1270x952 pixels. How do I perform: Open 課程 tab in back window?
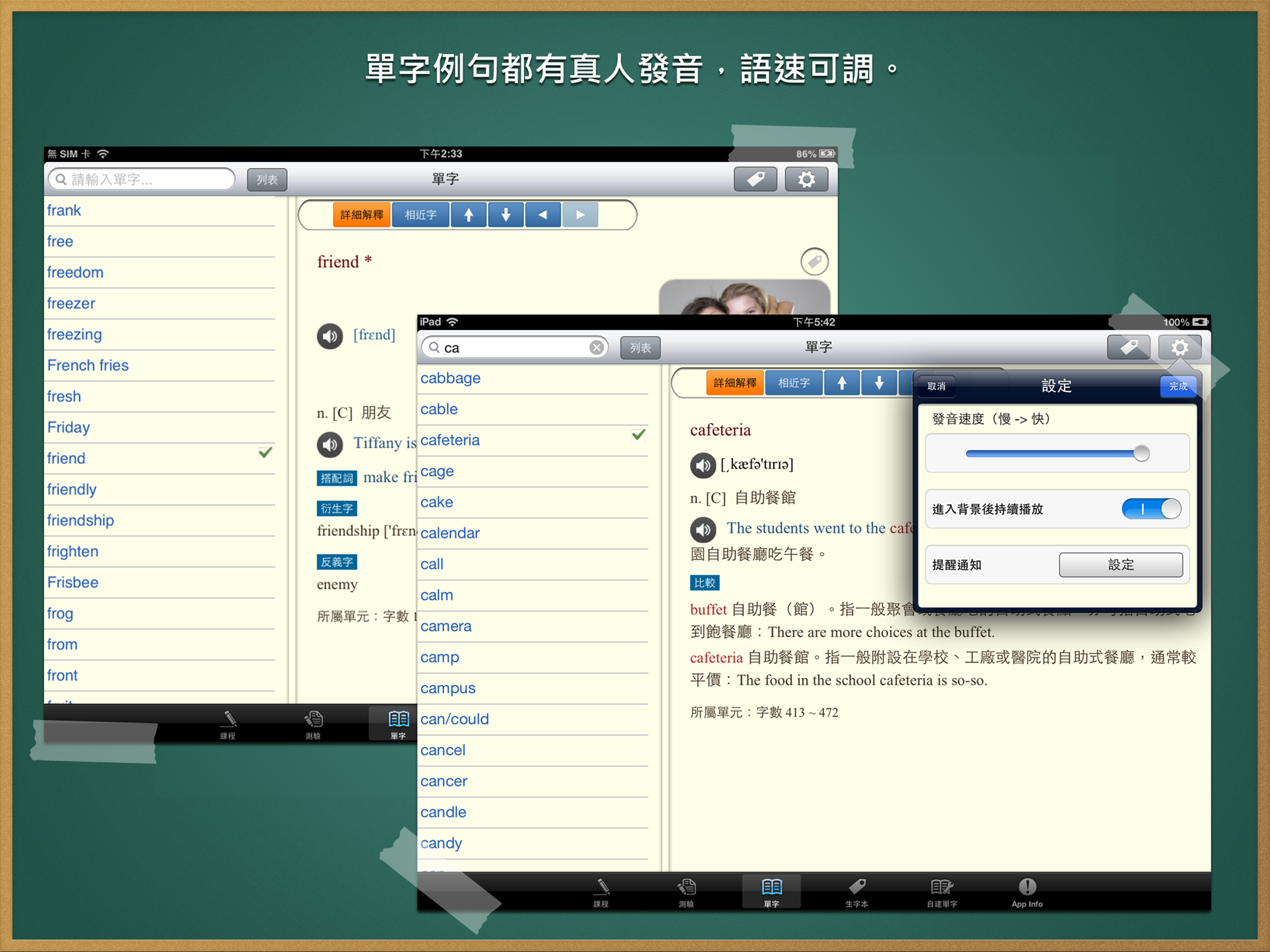[228, 723]
